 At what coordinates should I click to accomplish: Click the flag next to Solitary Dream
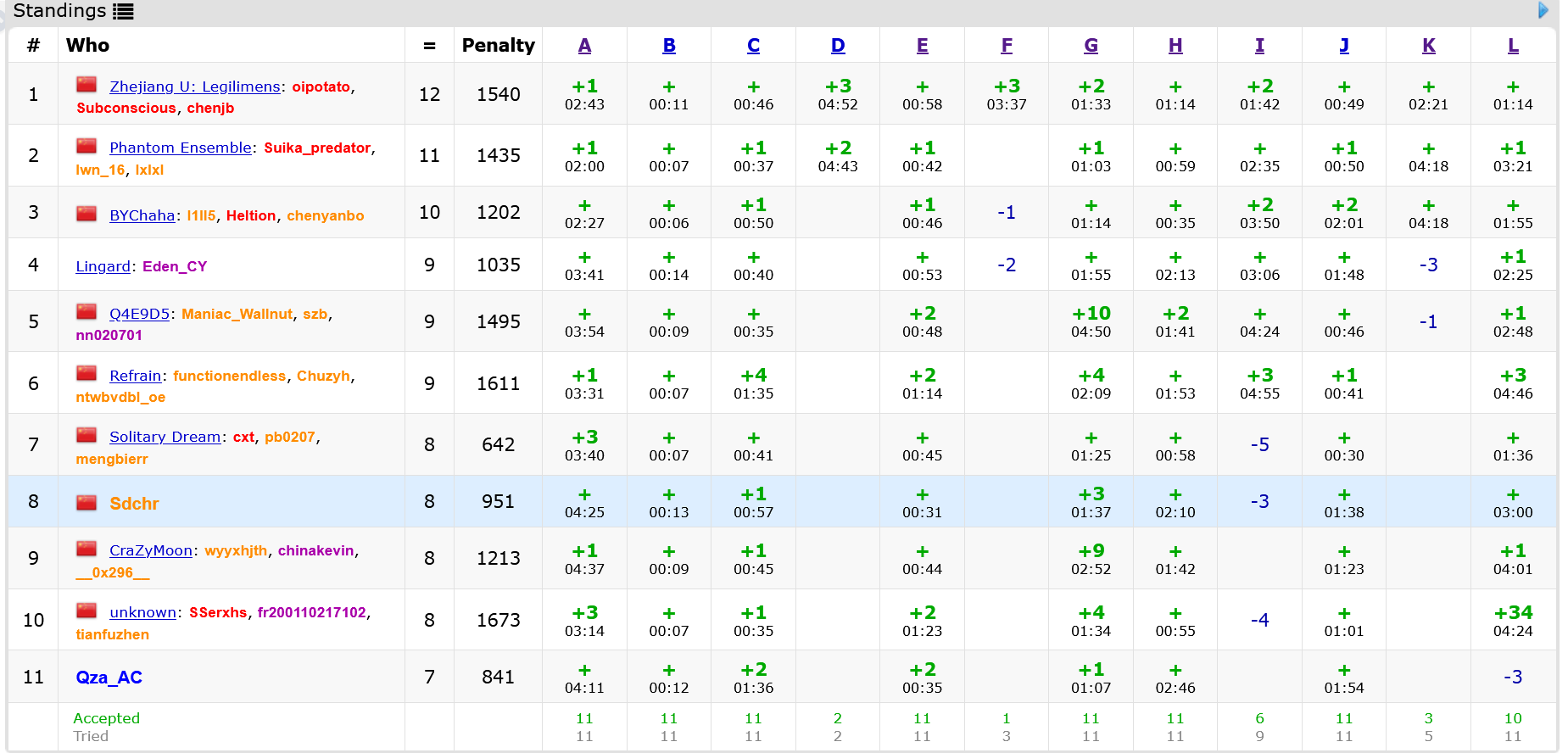86,435
